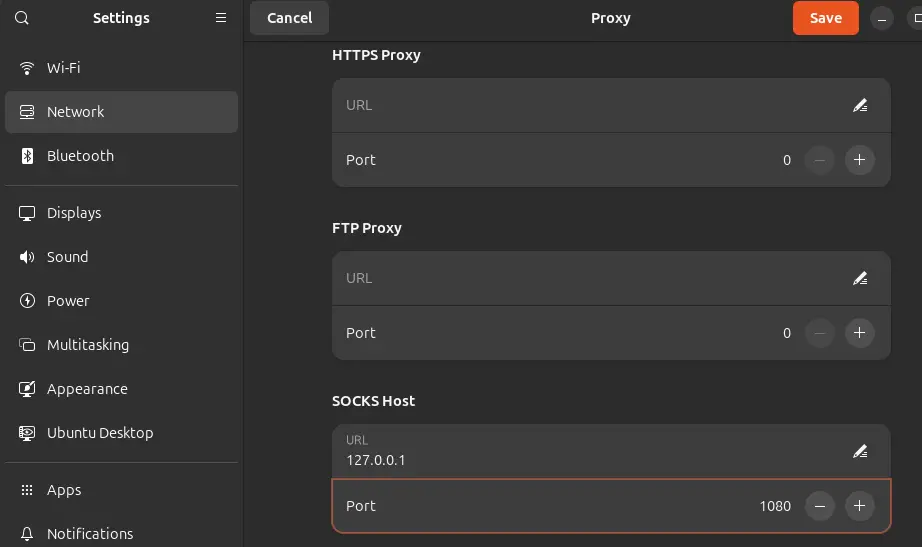The height and width of the screenshot is (547, 922).
Task: Click the FTP Proxy port value 0
Action: (787, 333)
